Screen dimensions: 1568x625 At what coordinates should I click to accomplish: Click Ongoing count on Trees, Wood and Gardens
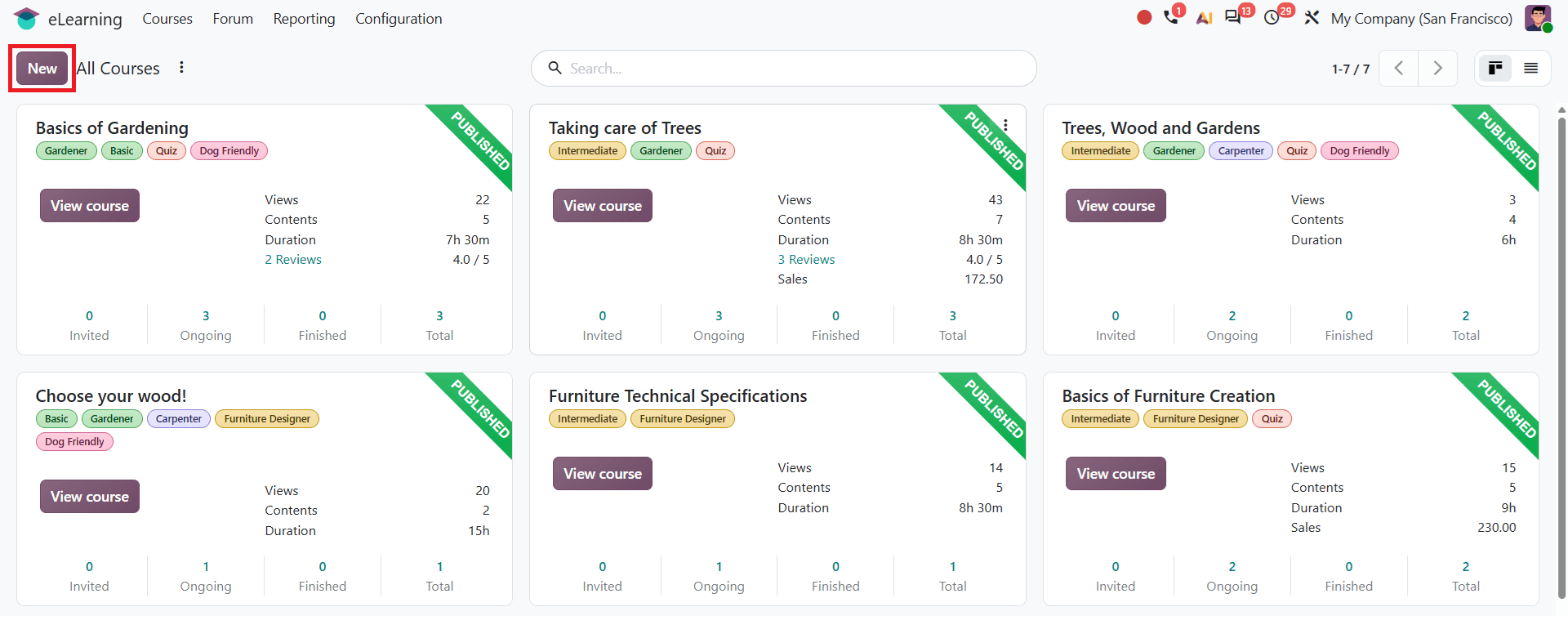click(1232, 325)
